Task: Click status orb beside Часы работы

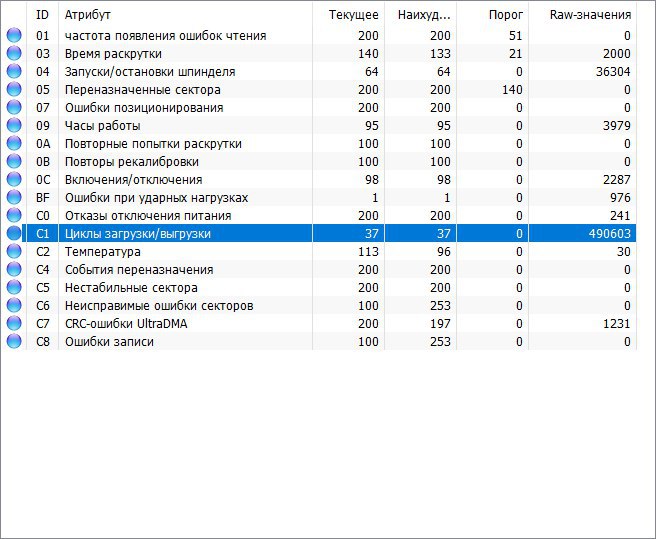Action: [14, 125]
